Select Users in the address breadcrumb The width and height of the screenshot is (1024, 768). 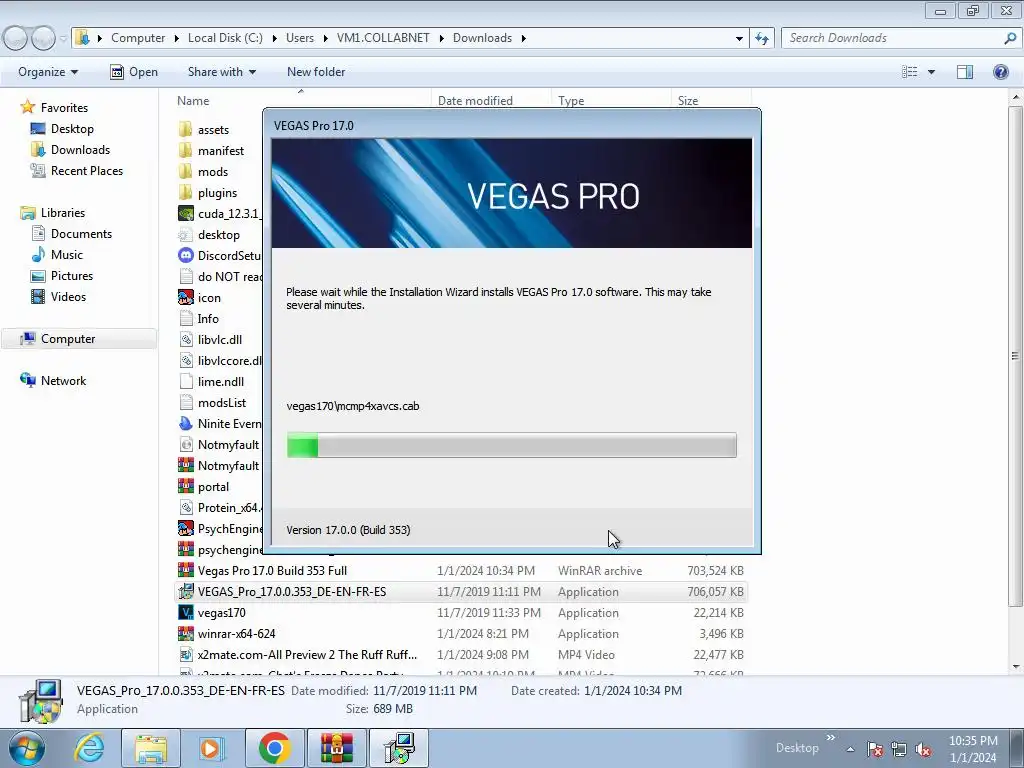[300, 38]
